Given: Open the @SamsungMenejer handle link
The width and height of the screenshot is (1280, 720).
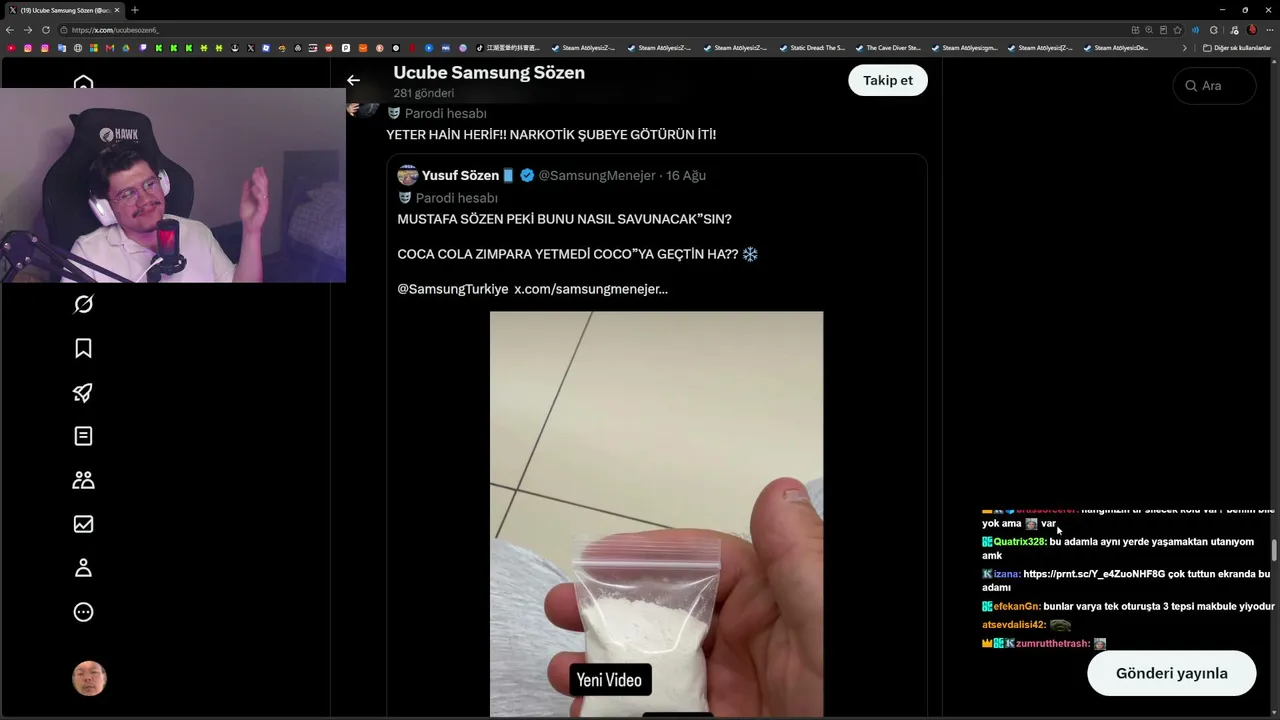Looking at the screenshot, I should coord(597,176).
